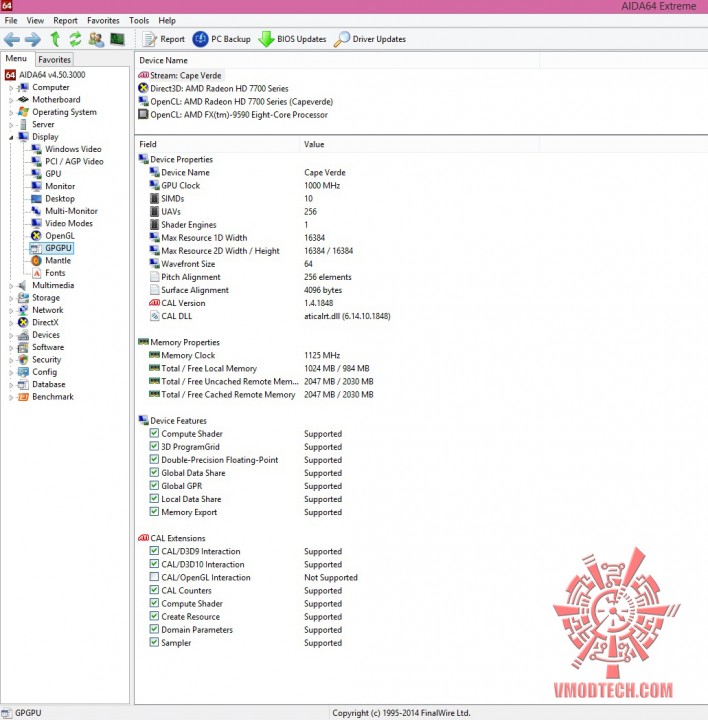The image size is (708, 720).
Task: Expand the Storage tree node
Action: pyautogui.click(x=11, y=298)
